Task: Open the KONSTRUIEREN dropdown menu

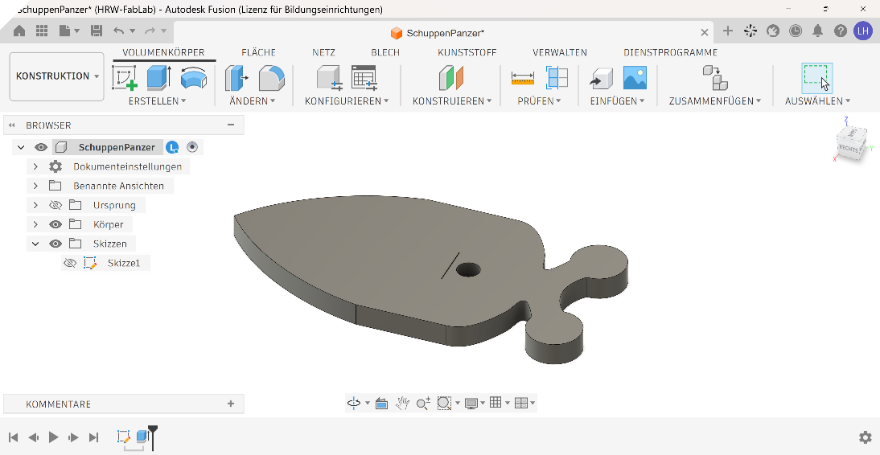Action: pos(452,101)
